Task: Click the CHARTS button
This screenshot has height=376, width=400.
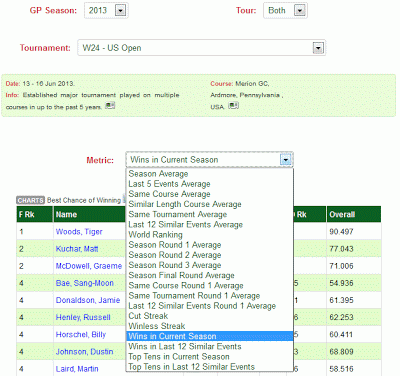Action: pyautogui.click(x=30, y=200)
